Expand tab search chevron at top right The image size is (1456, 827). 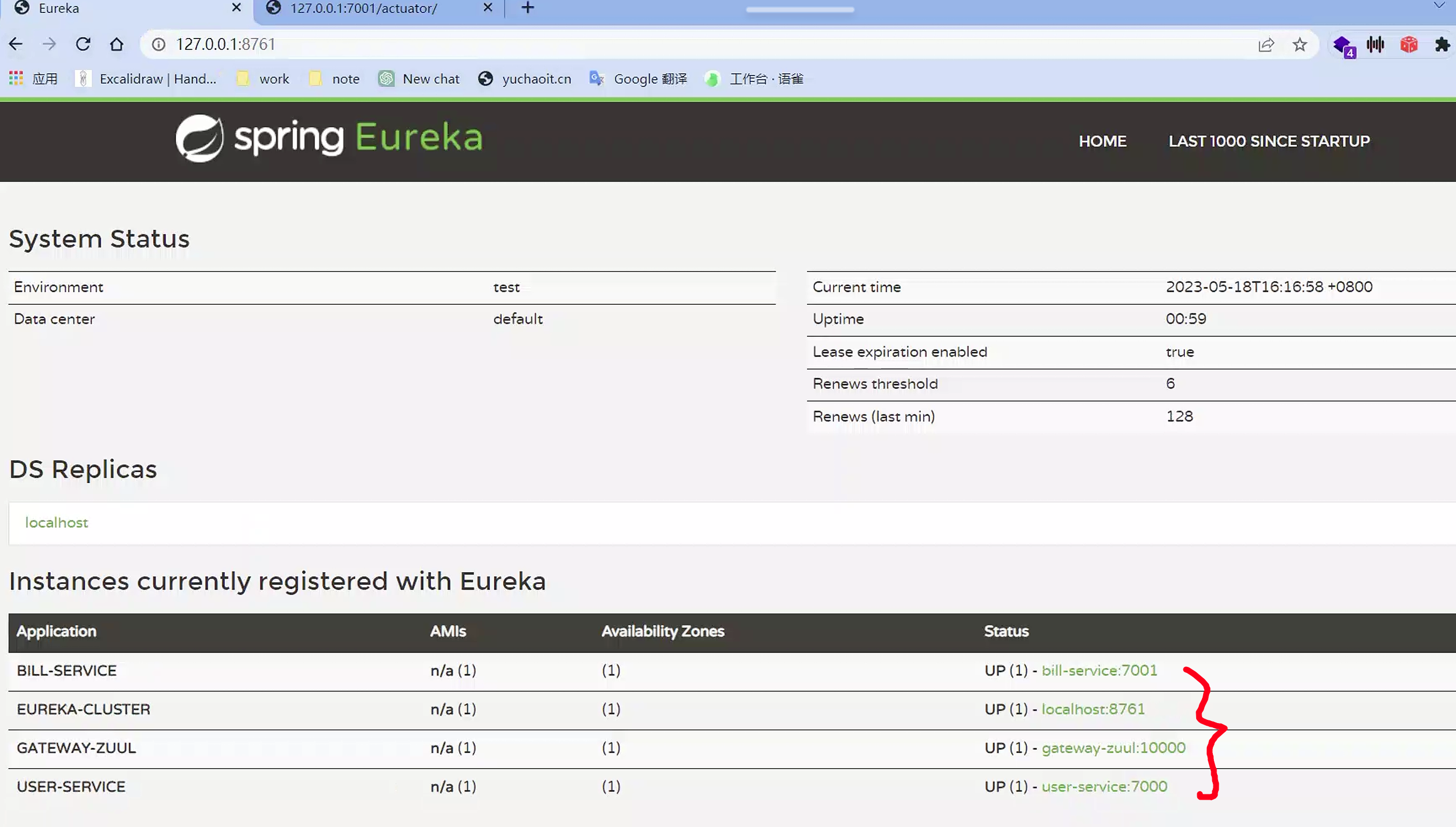(x=1439, y=6)
